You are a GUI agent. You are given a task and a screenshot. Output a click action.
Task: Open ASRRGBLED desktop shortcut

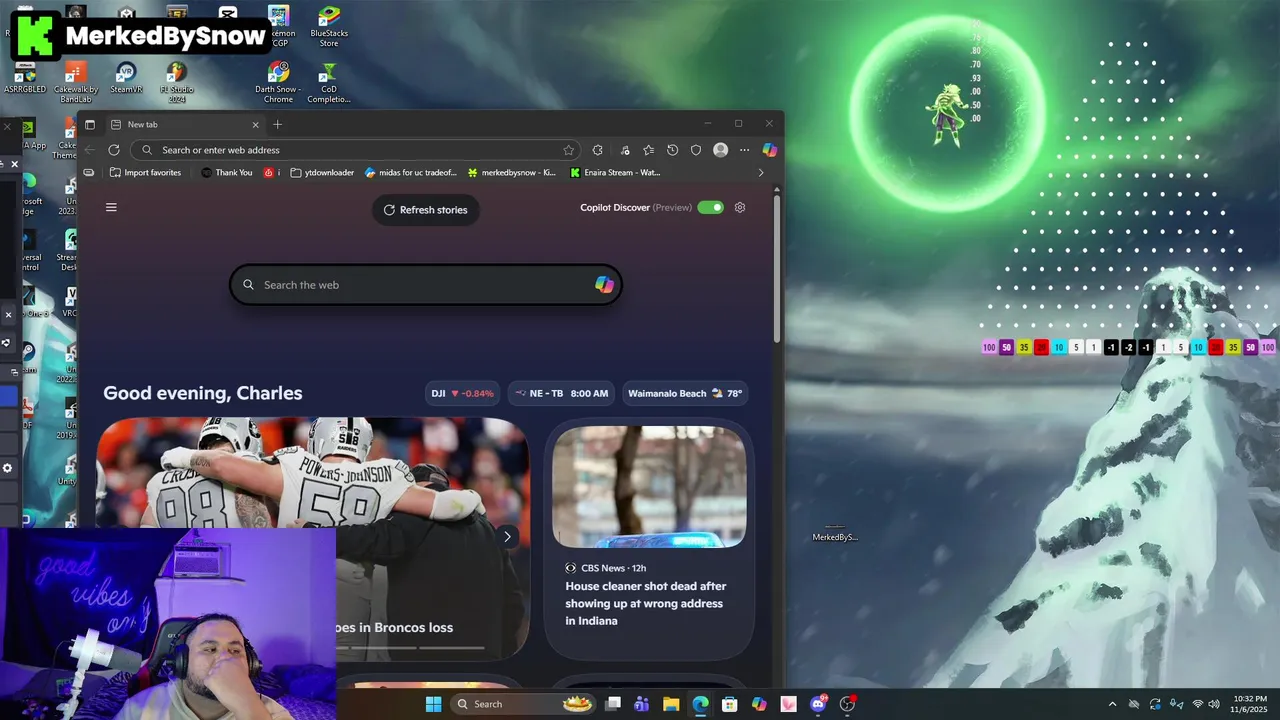coord(26,78)
